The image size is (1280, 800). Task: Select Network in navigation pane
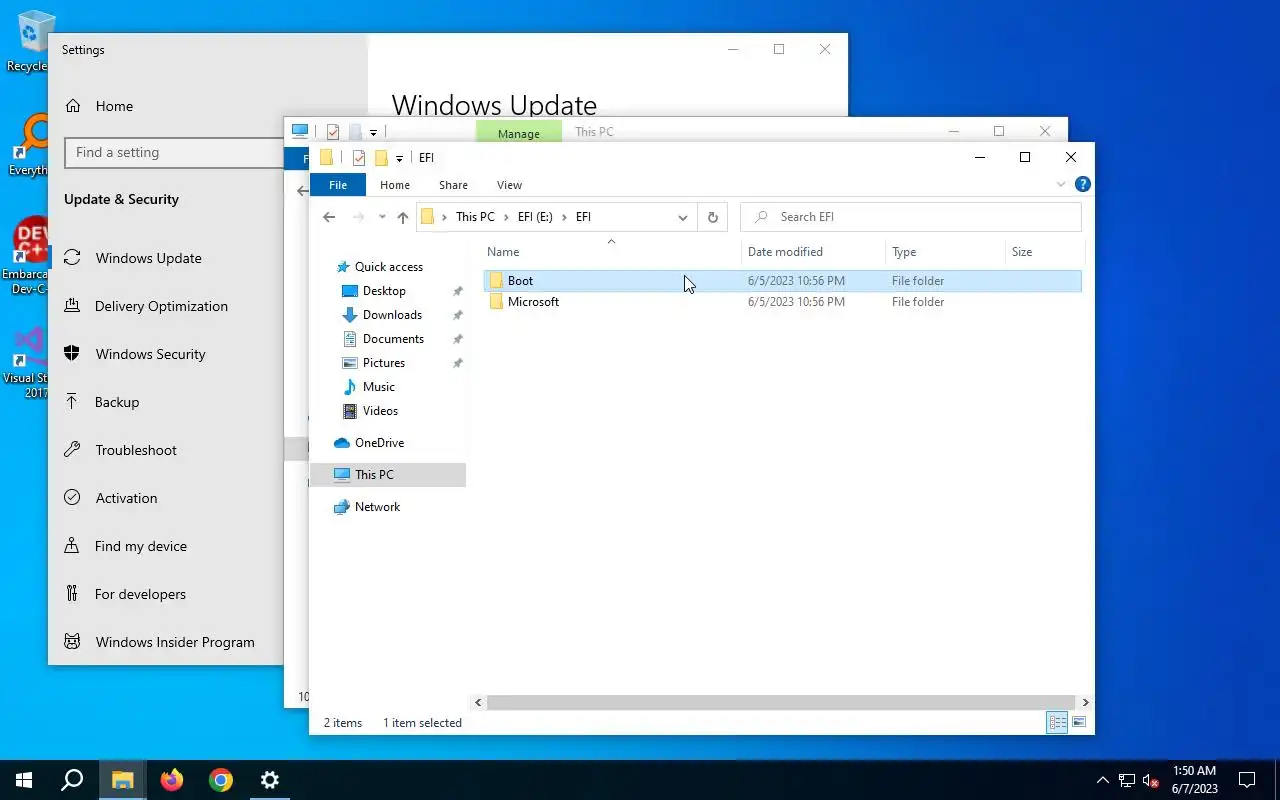(x=377, y=507)
